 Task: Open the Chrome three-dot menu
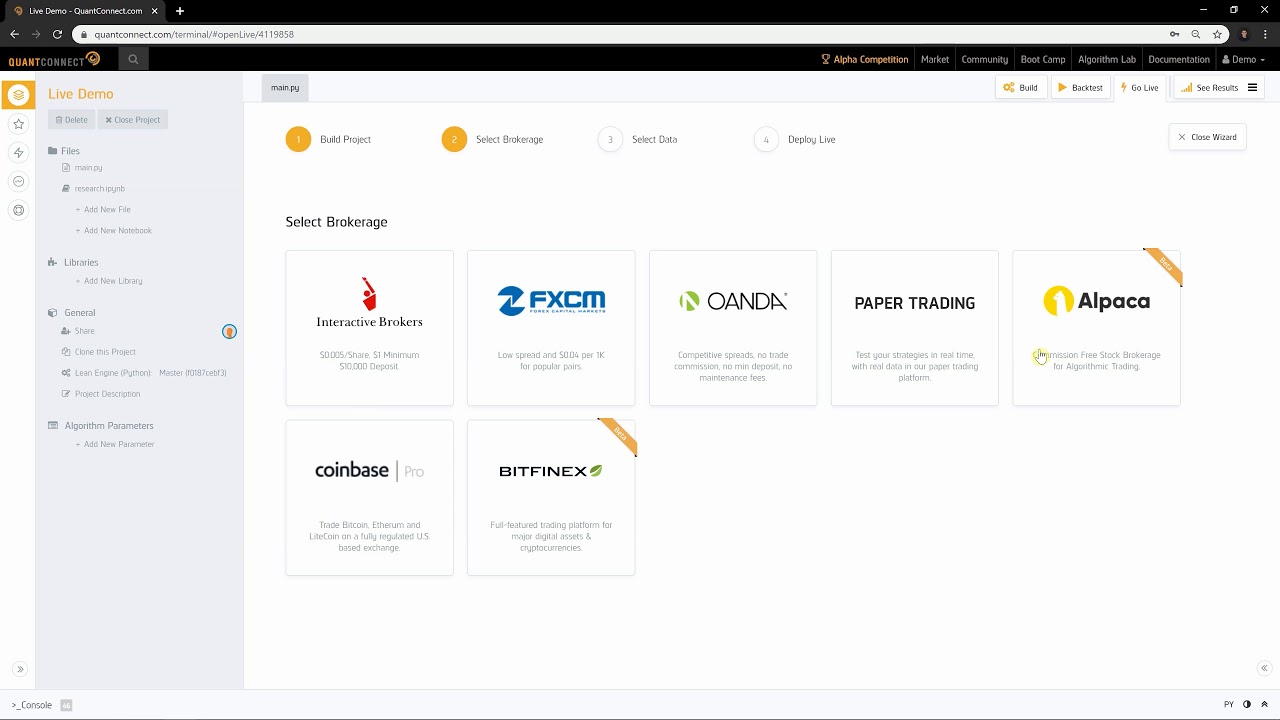pos(1266,34)
